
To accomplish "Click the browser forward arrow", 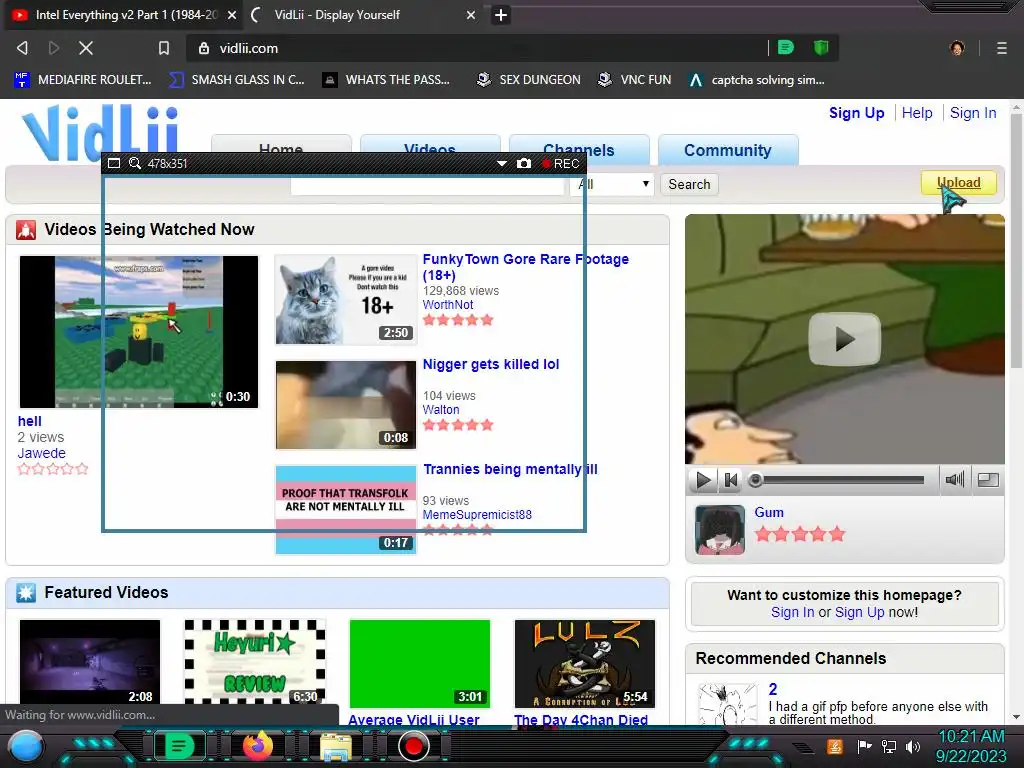I will click(54, 48).
